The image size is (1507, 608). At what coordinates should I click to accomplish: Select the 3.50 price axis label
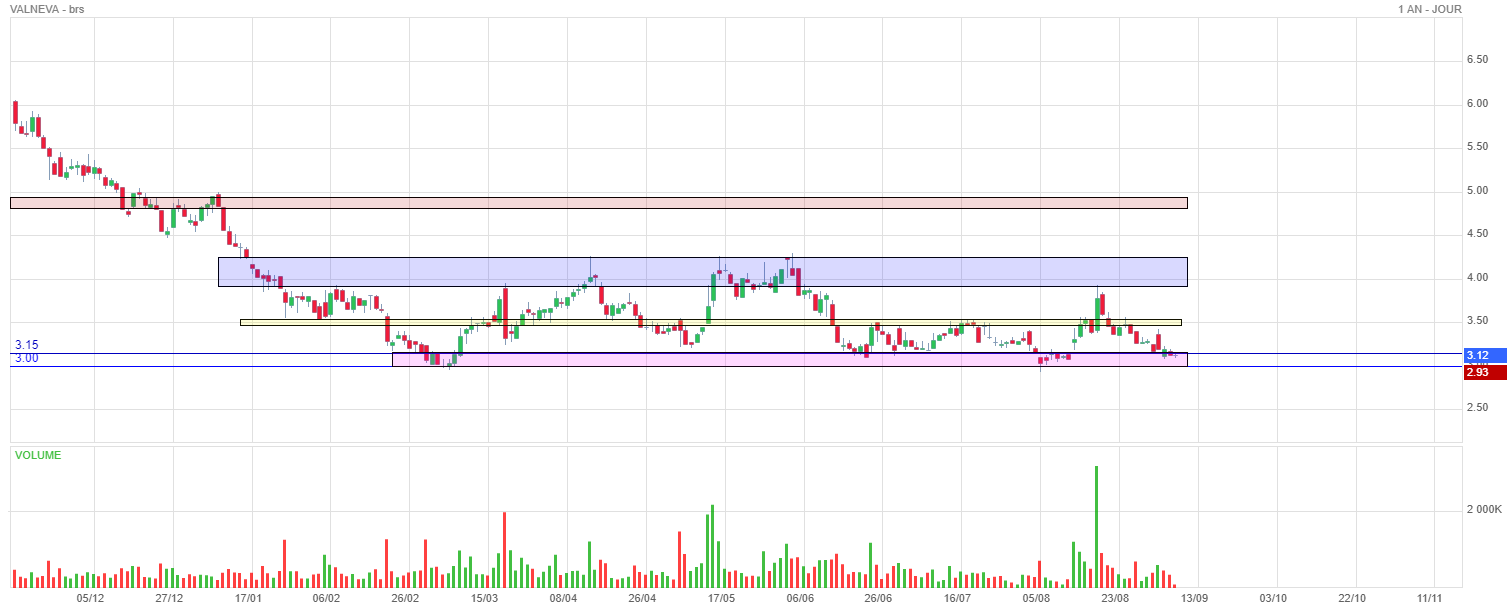(x=1476, y=321)
